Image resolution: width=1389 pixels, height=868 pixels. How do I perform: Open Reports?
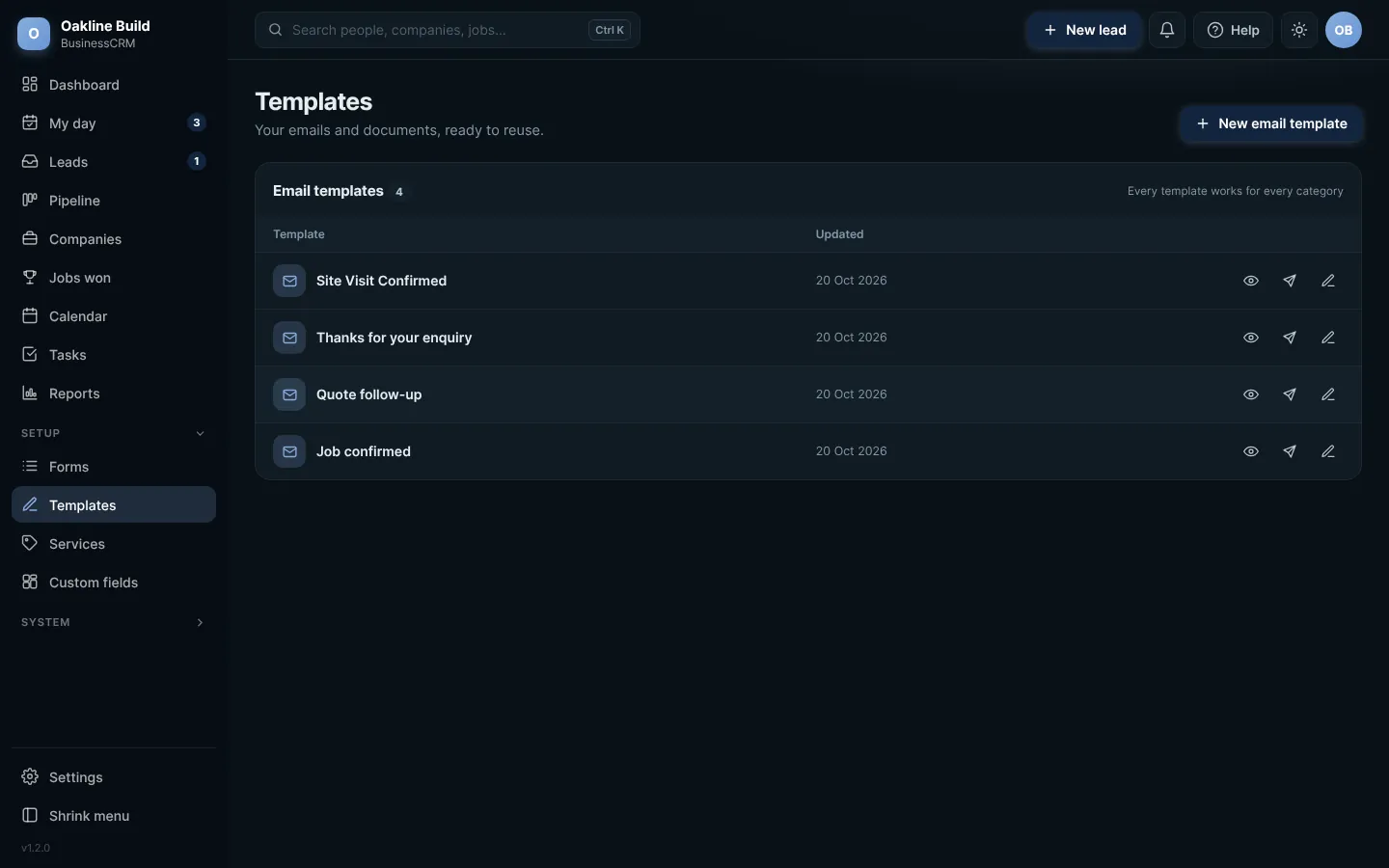pyautogui.click(x=114, y=393)
